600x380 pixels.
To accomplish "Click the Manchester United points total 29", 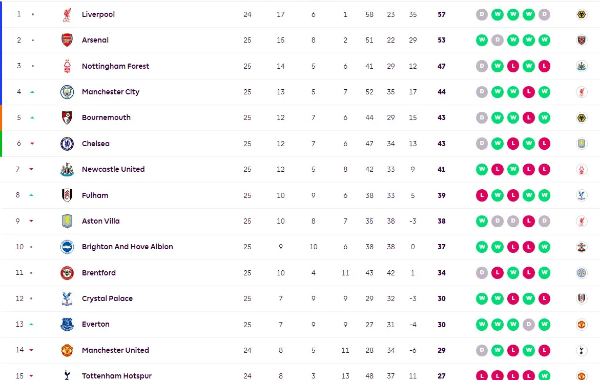I will pyautogui.click(x=441, y=350).
